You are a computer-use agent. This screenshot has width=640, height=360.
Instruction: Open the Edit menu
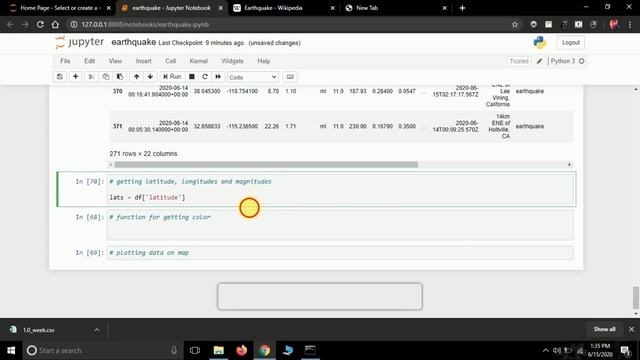pos(89,61)
